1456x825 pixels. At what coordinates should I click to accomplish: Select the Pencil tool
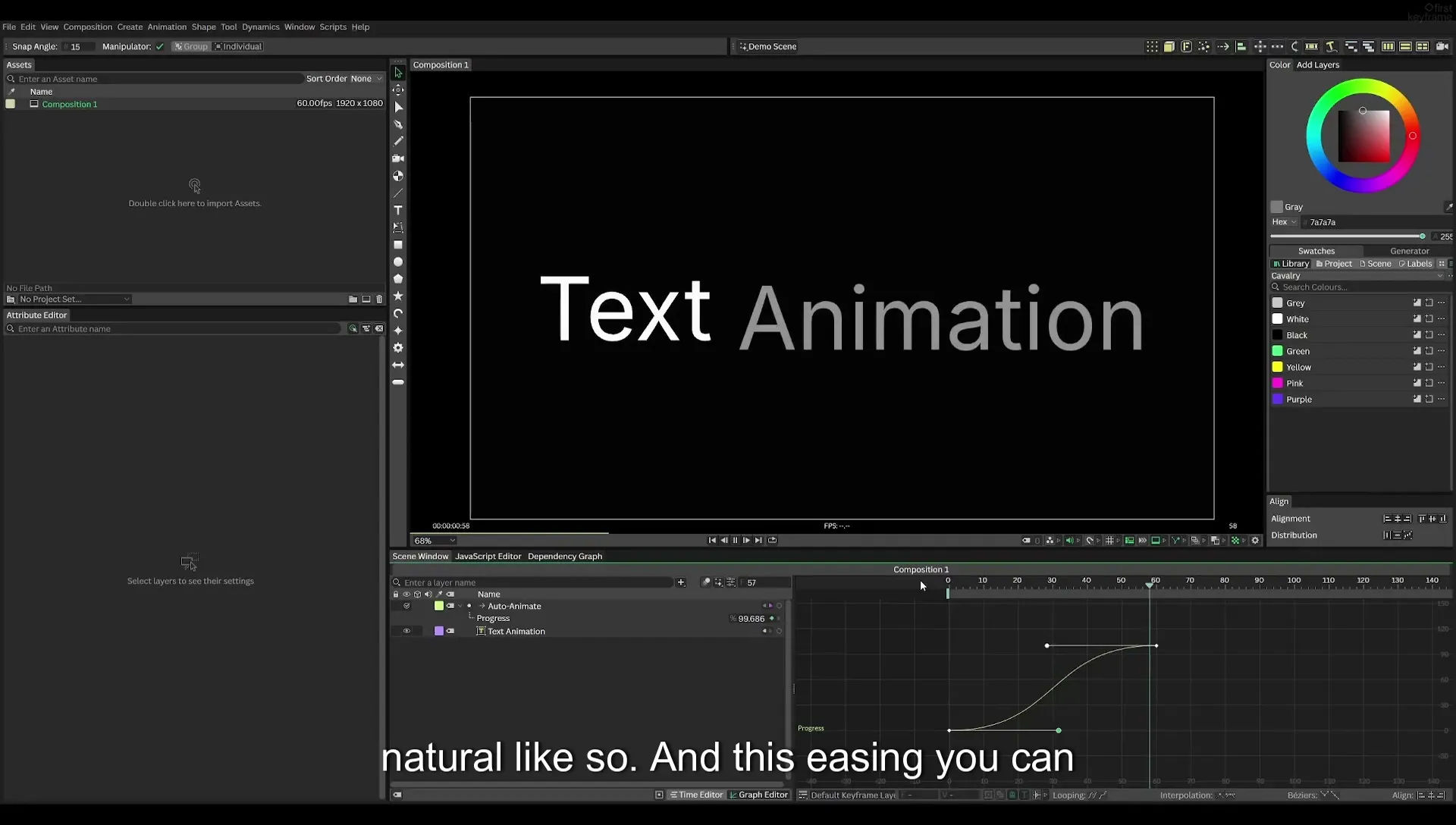pos(398,141)
